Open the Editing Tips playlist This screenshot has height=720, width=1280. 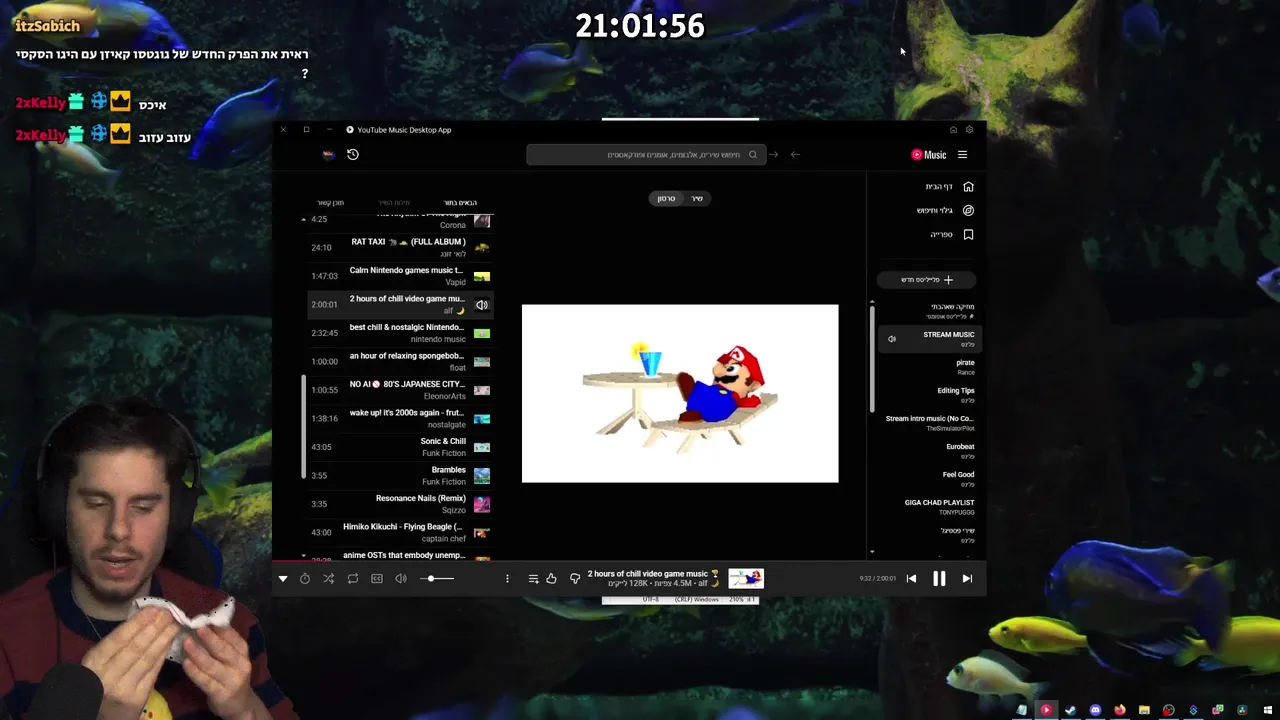(x=928, y=395)
